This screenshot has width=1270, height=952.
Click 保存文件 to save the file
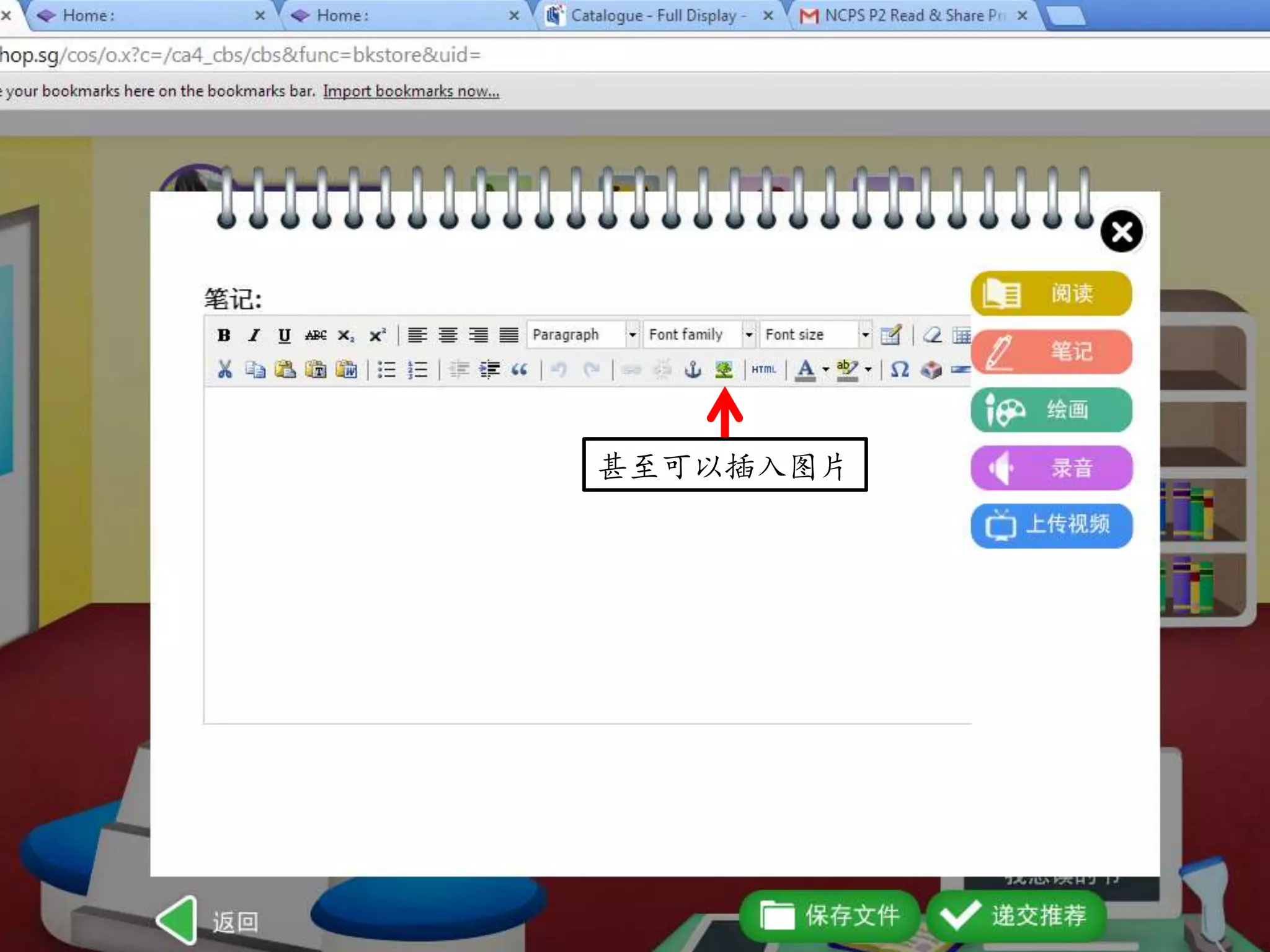point(830,915)
